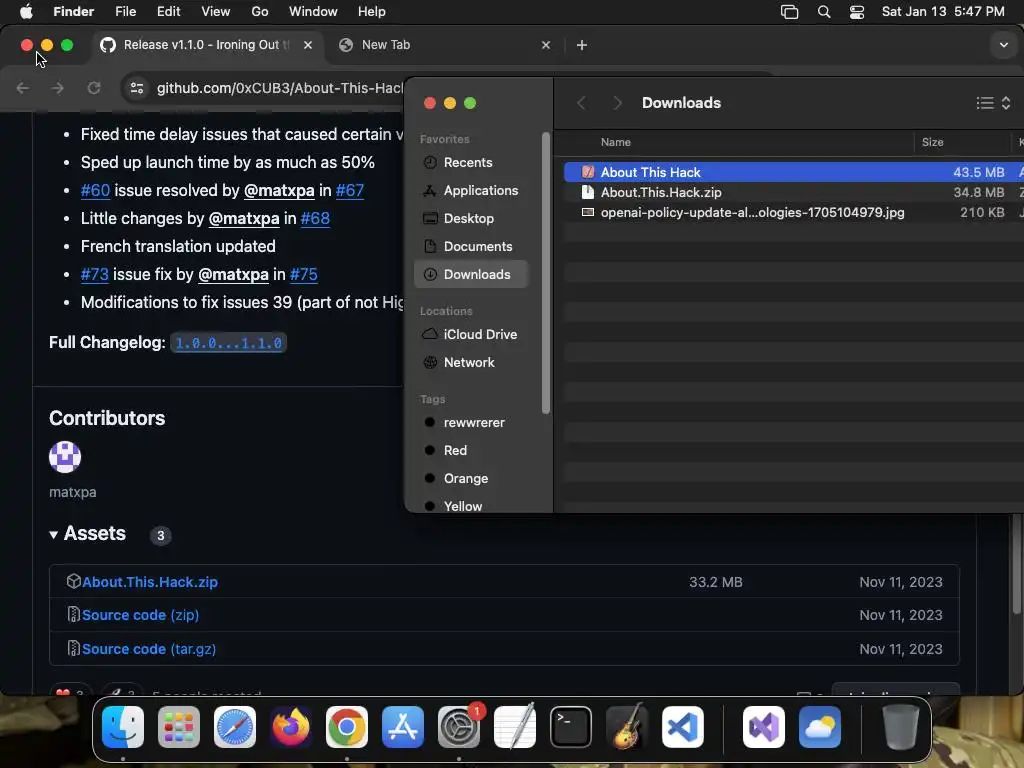
Task: Open issue #73 link
Action: (95, 274)
